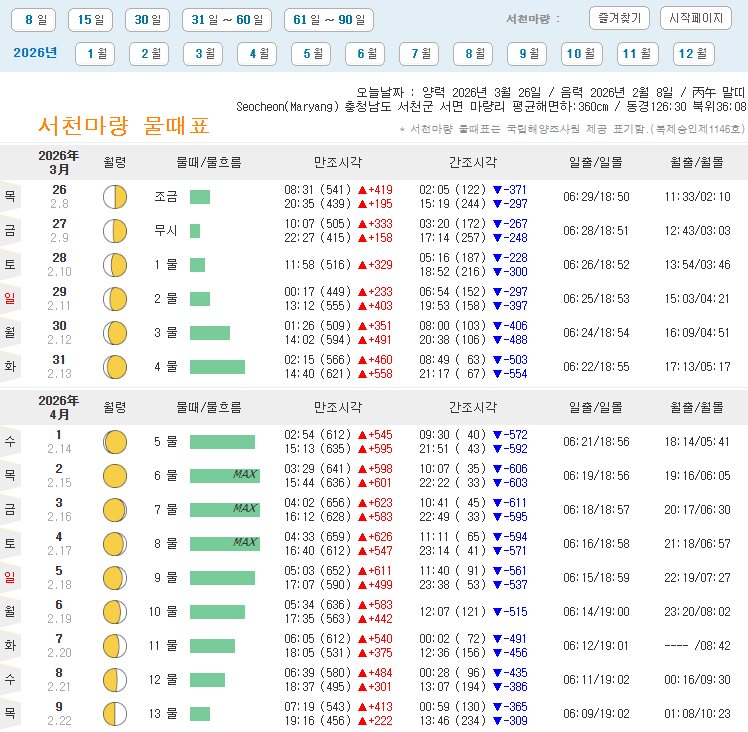The height and width of the screenshot is (732, 748).
Task: Click blue low-tide arrow beside -371
Action: (x=498, y=190)
